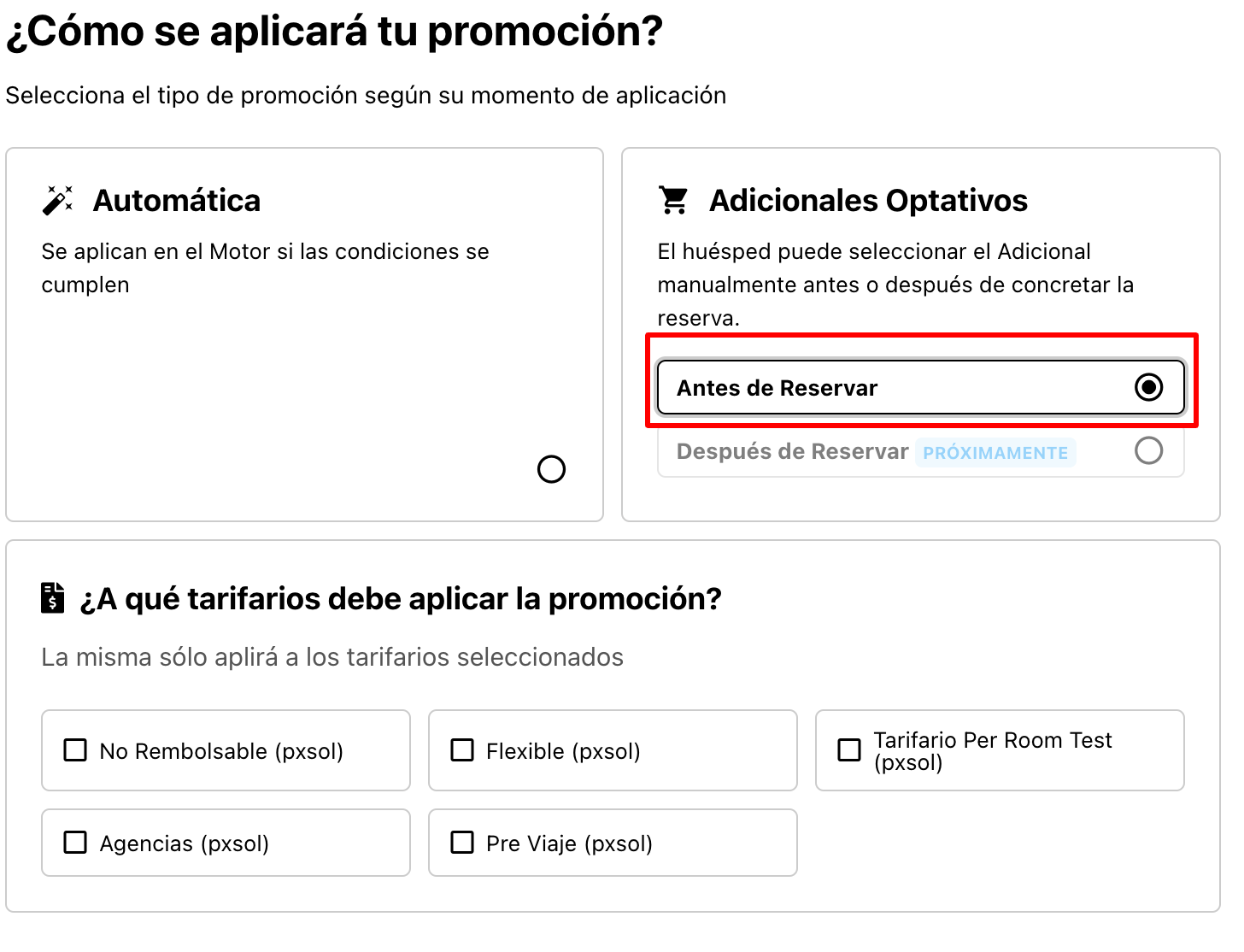Click the Adicionales Optativos card heading
The image size is (1244, 952).
pos(868,201)
